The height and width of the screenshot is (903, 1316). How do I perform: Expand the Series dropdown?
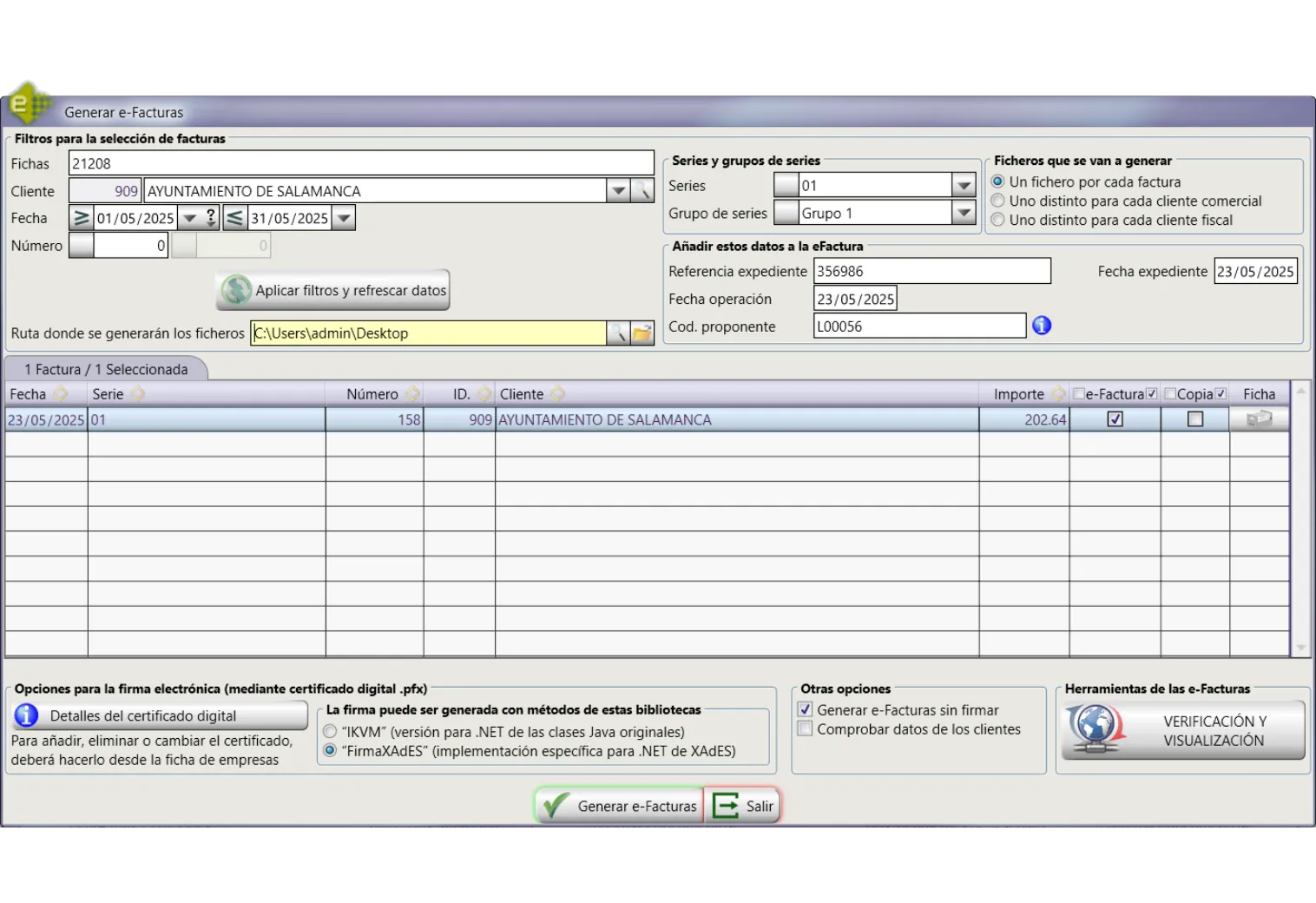pyautogui.click(x=964, y=186)
